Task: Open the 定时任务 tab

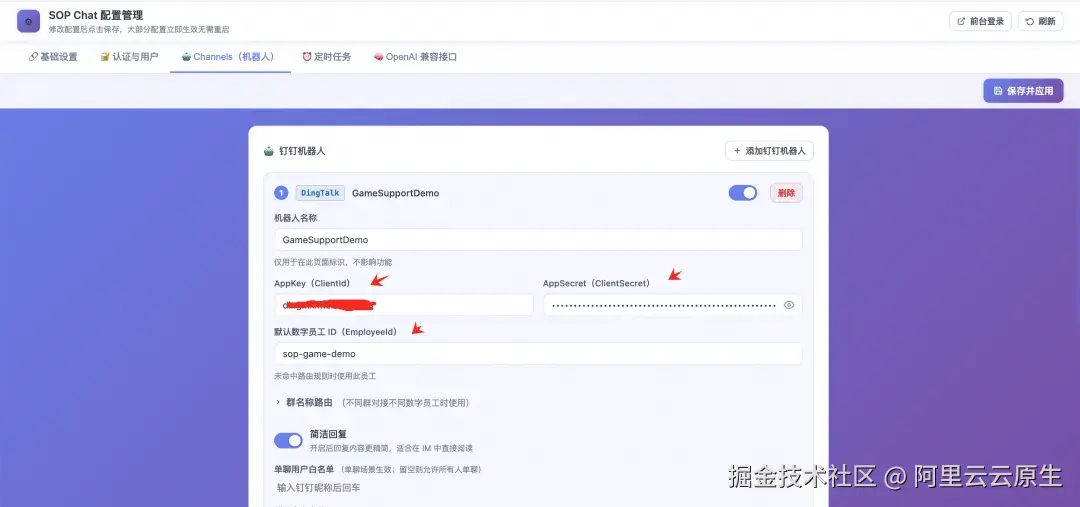Action: pyautogui.click(x=327, y=57)
